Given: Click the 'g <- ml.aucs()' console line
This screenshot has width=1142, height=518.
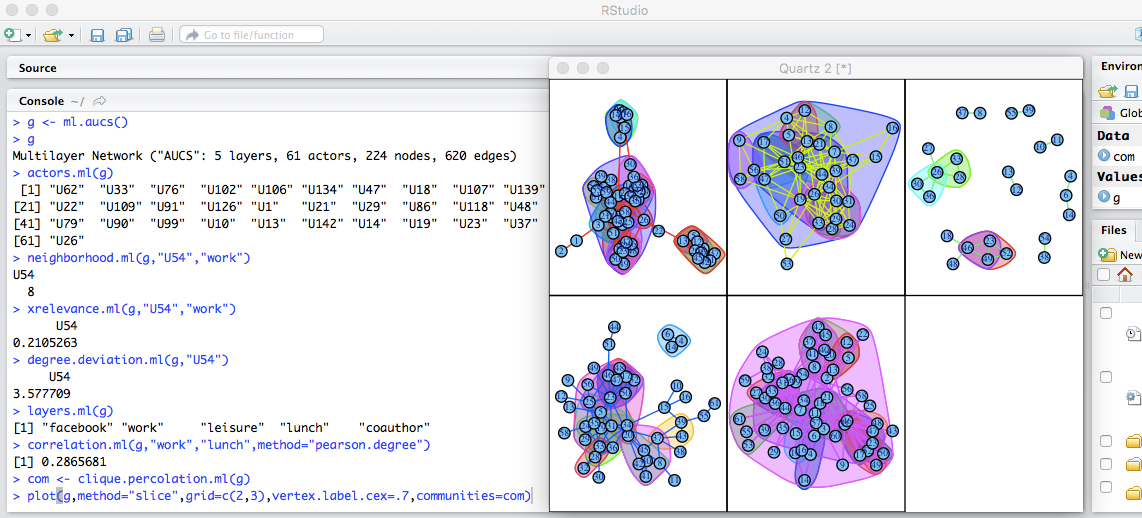Looking at the screenshot, I should [x=71, y=122].
